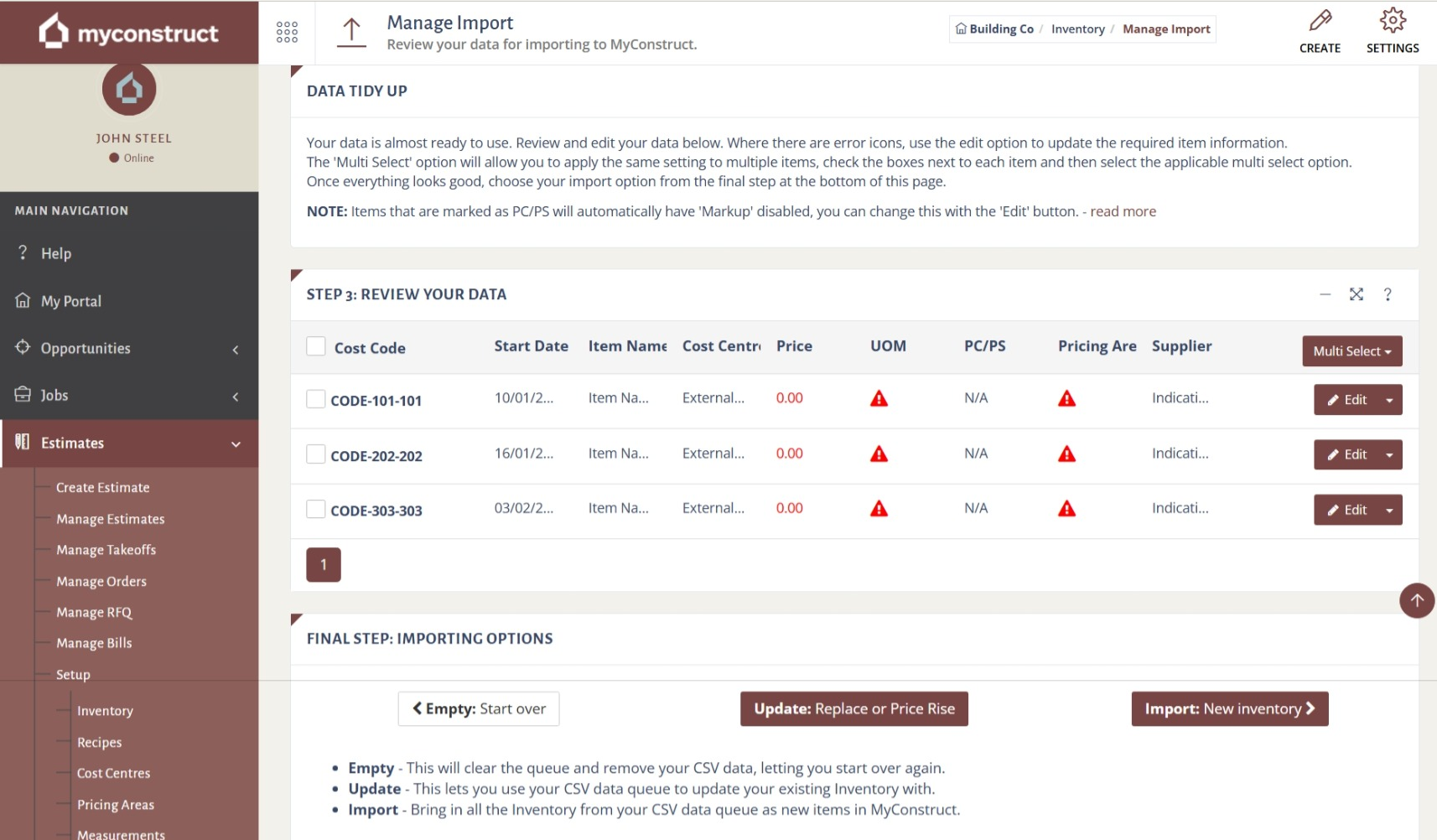Open Manage Estimates in sidebar

pos(111,519)
